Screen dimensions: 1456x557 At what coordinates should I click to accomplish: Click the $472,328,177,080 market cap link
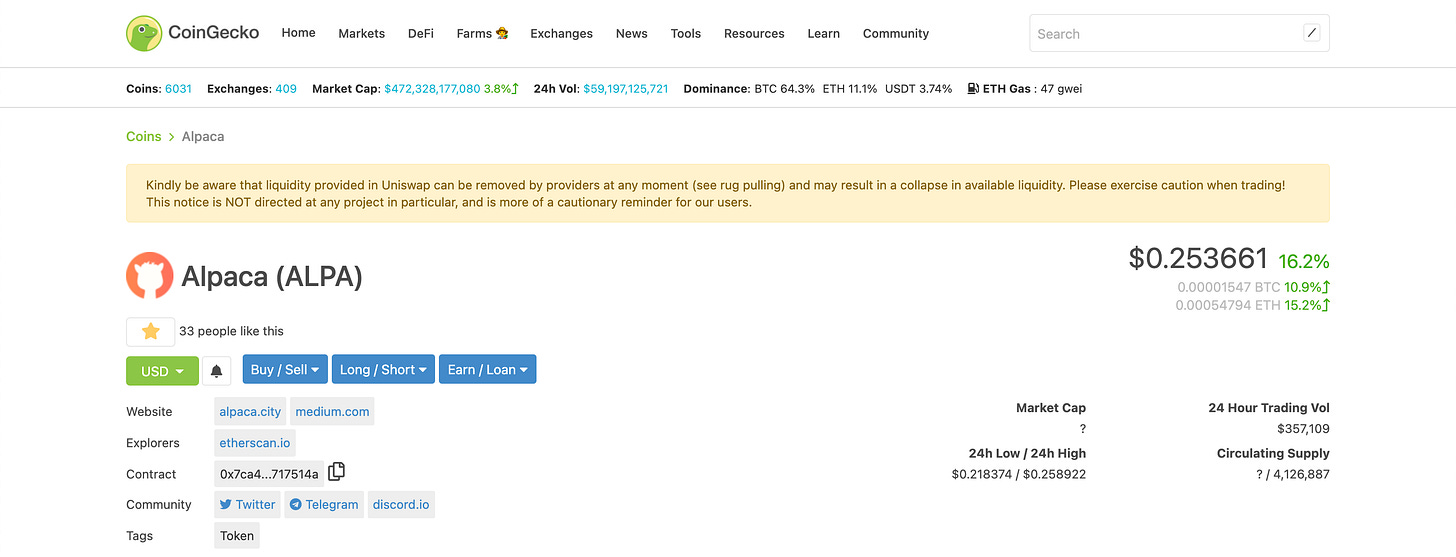(432, 89)
